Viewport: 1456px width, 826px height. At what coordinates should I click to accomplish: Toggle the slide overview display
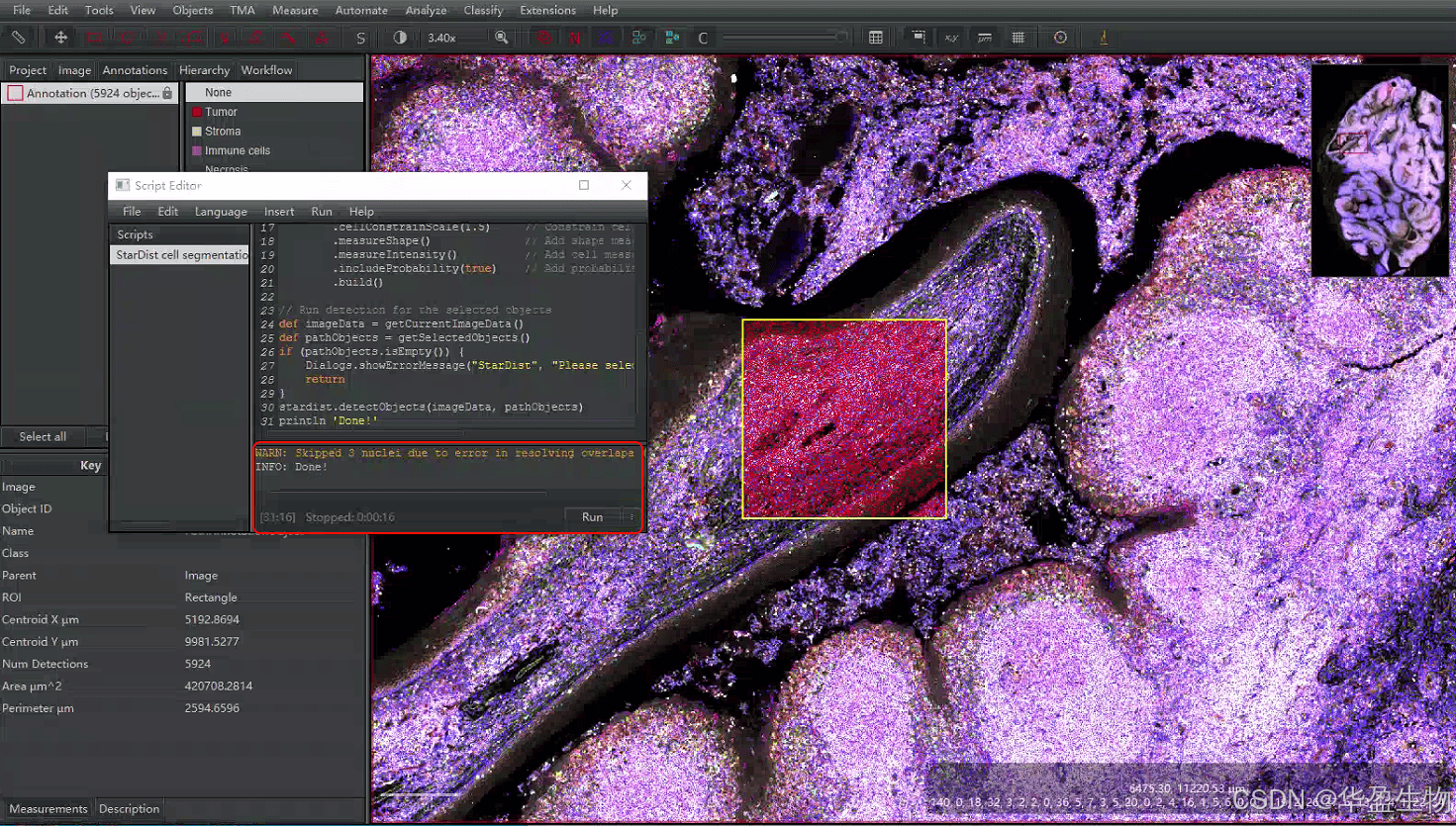[919, 38]
